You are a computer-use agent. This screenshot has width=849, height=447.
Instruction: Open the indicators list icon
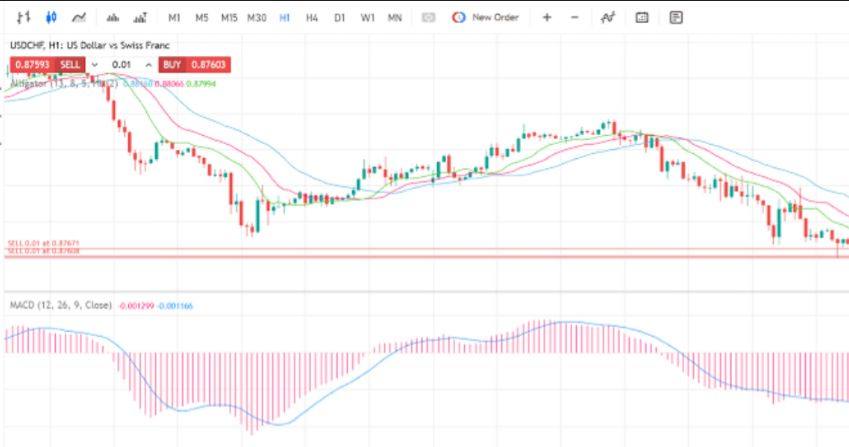pos(113,18)
